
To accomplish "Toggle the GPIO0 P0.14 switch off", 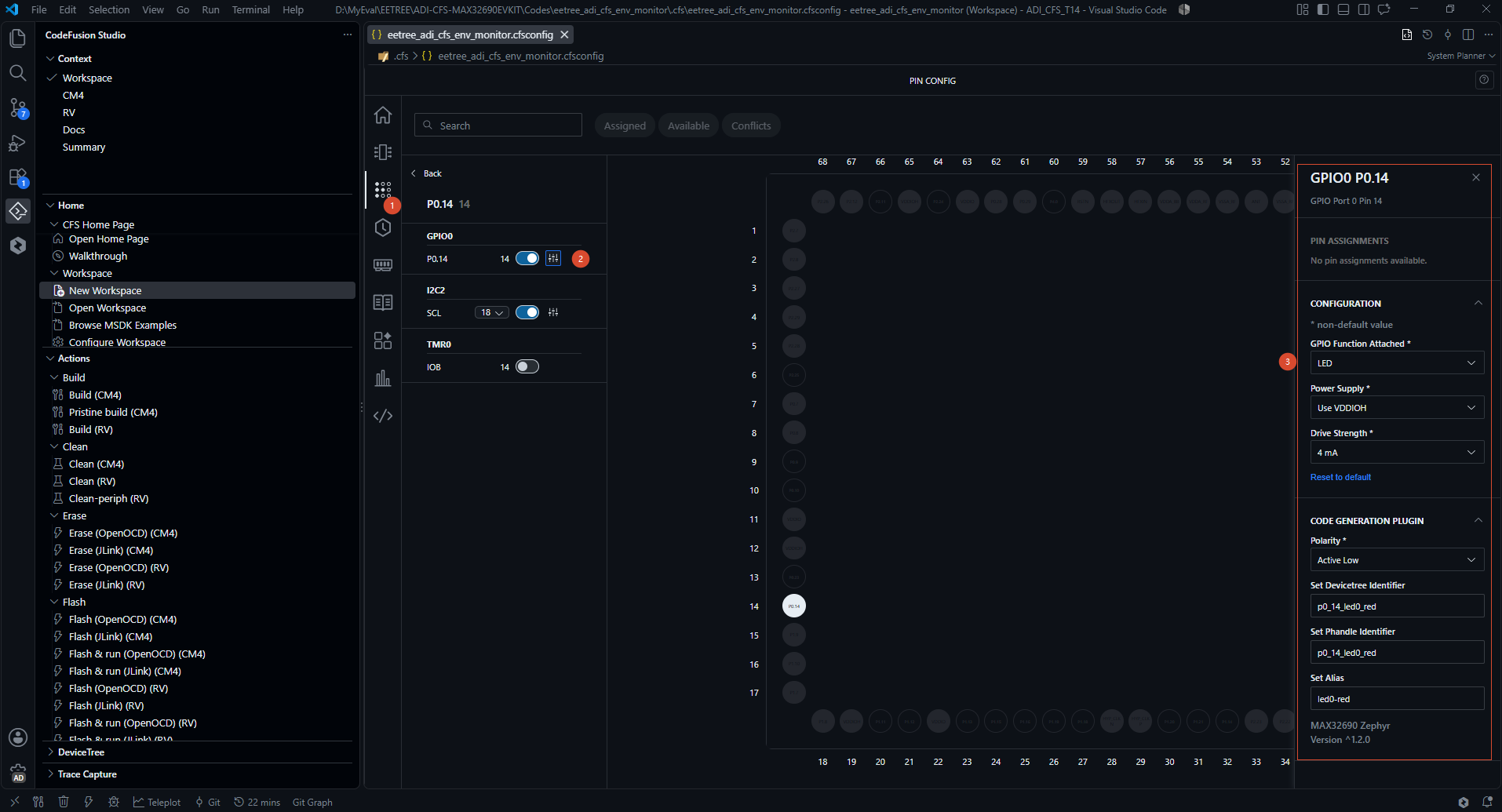I will tap(527, 258).
